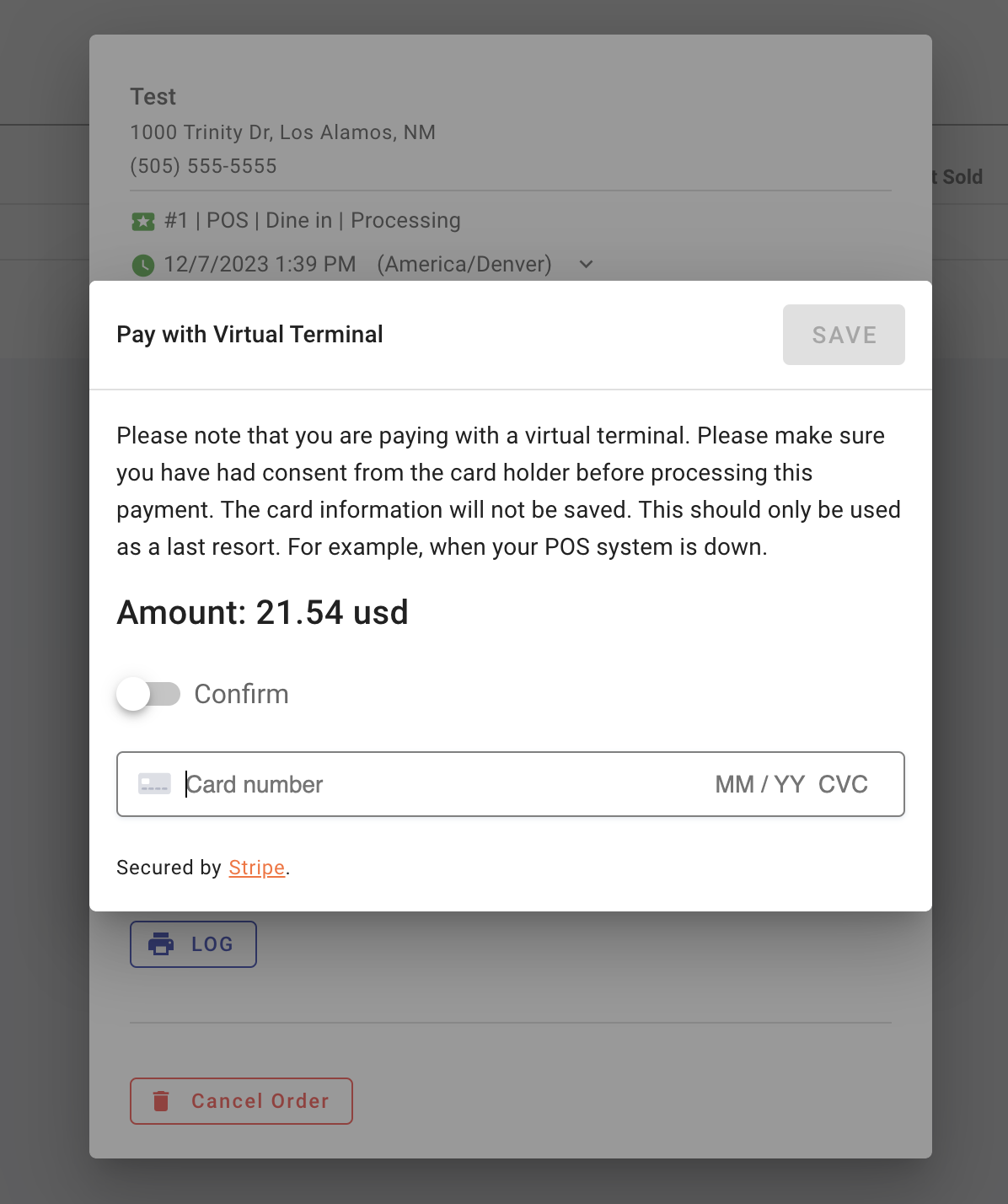Select the green star ticket icon beside #1
This screenshot has width=1008, height=1204.
click(x=144, y=220)
